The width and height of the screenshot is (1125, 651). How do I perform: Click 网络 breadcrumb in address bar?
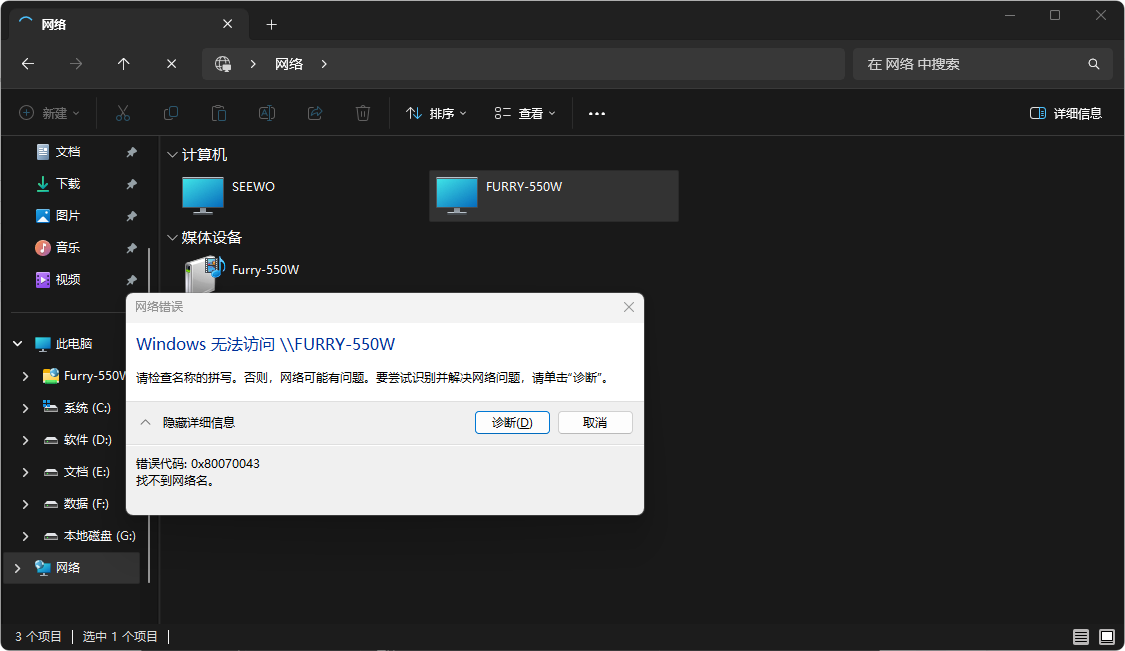tap(289, 64)
